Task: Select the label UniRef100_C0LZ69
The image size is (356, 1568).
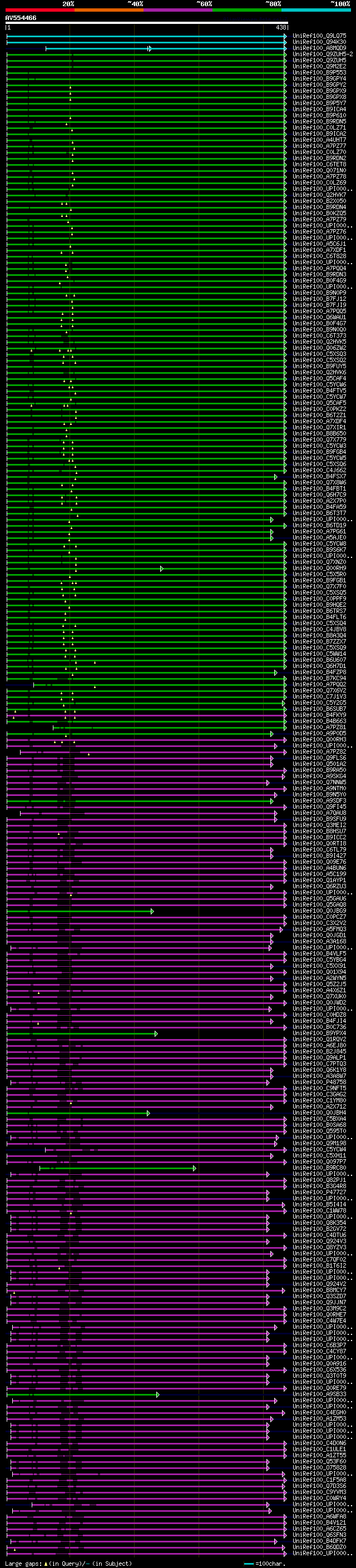Action: pyautogui.click(x=319, y=182)
